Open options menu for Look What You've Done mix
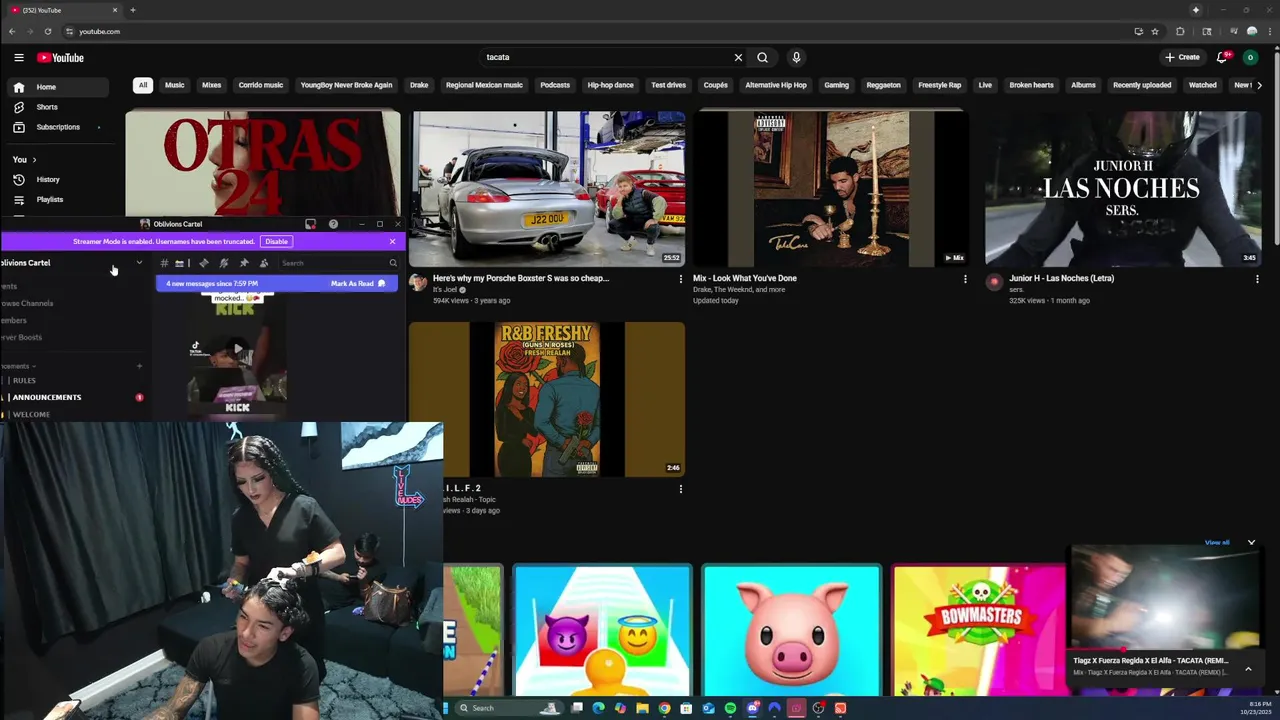This screenshot has height=720, width=1280. point(965,279)
